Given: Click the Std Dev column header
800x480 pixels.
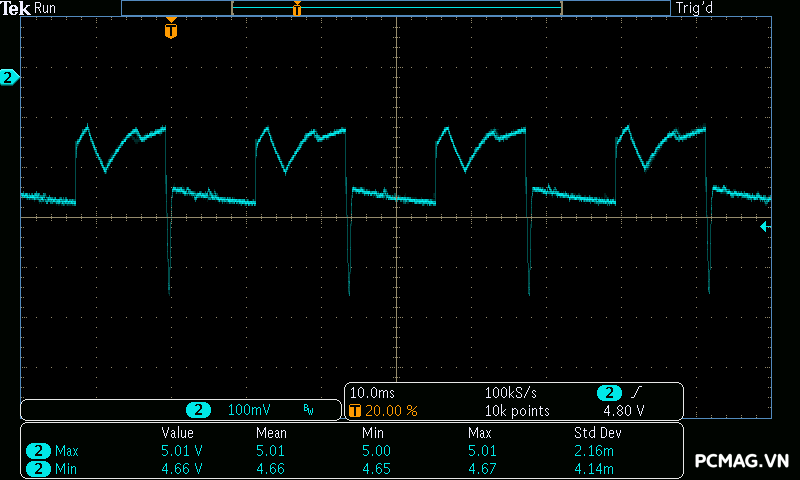Looking at the screenshot, I should point(595,433).
